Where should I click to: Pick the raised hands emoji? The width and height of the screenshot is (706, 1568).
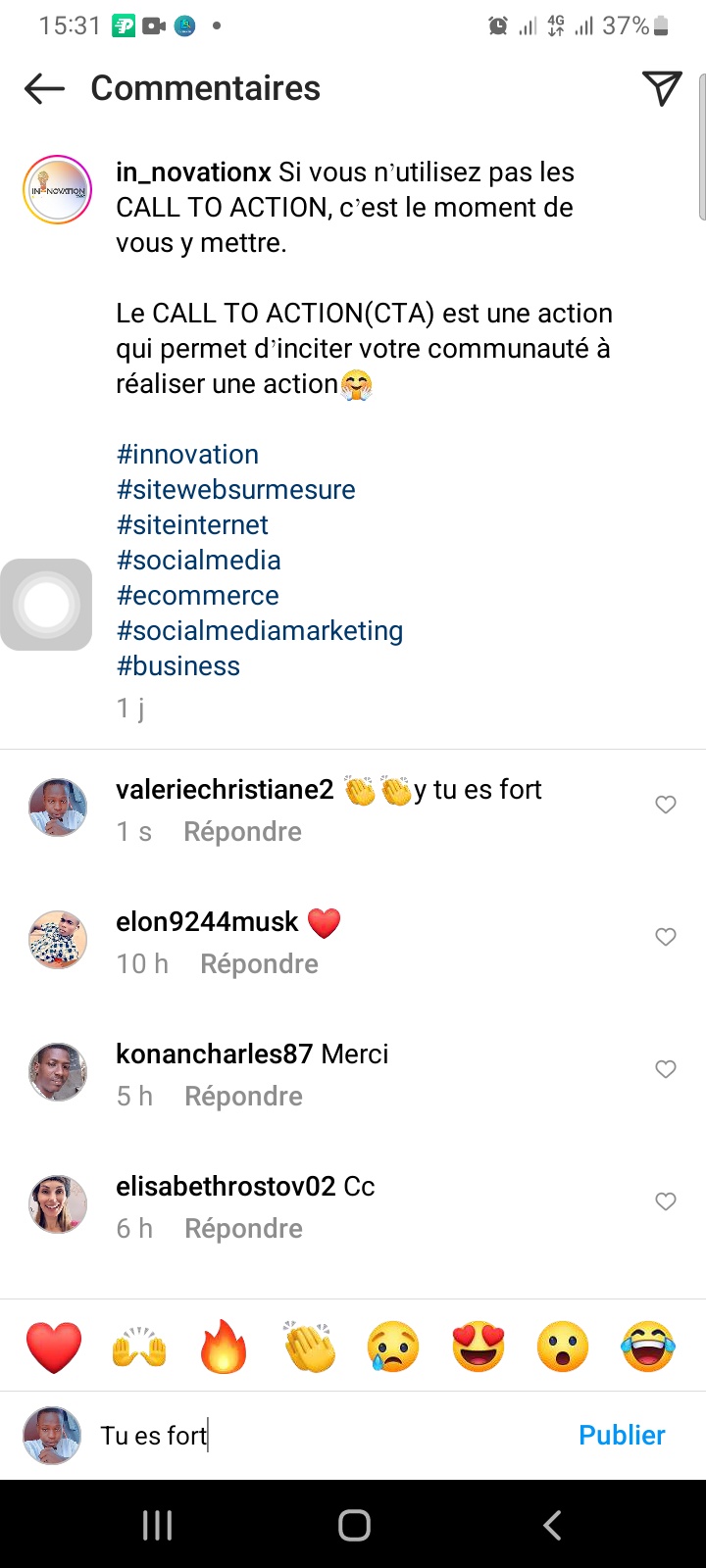coord(139,1347)
